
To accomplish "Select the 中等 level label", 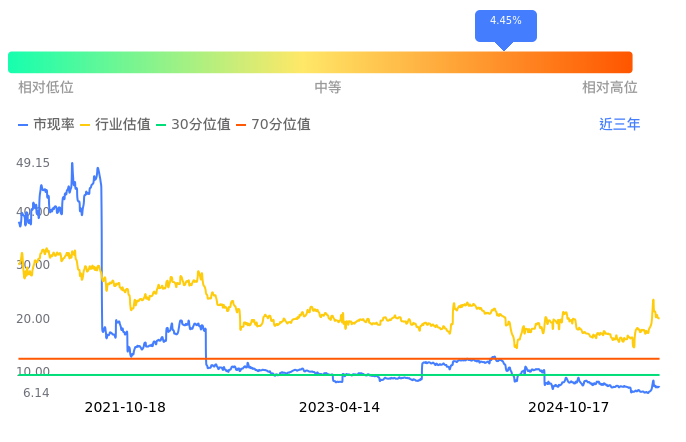I will click(x=328, y=88).
